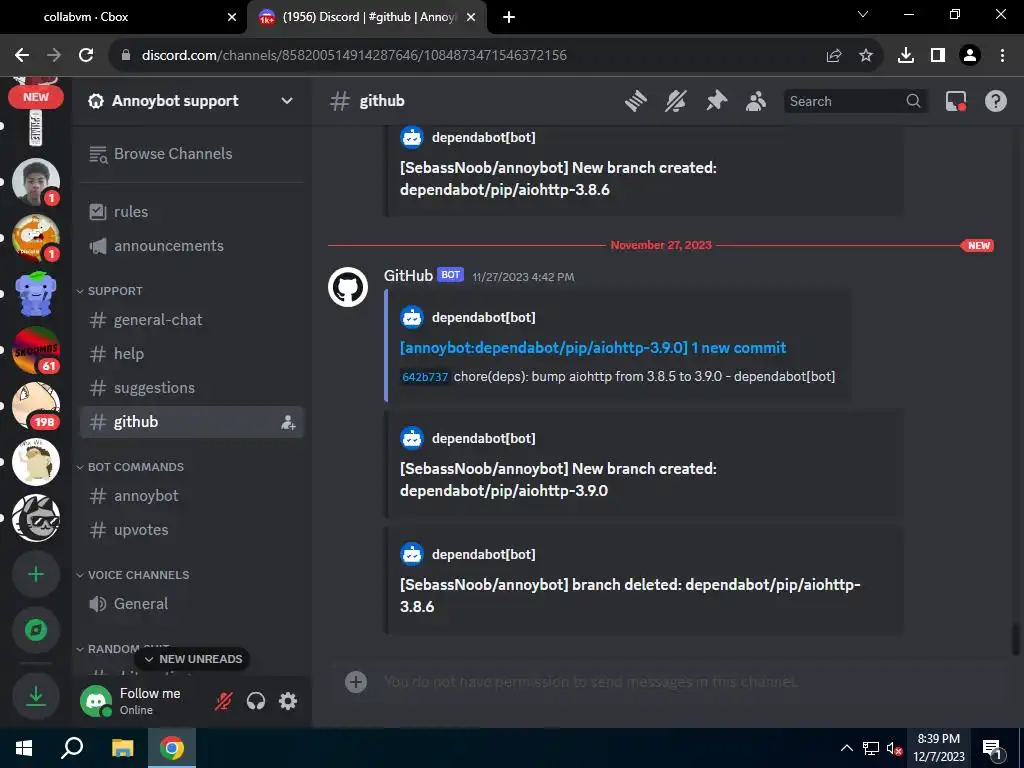Click the NEW UNREADS jump button
1024x768 pixels.
click(x=193, y=660)
